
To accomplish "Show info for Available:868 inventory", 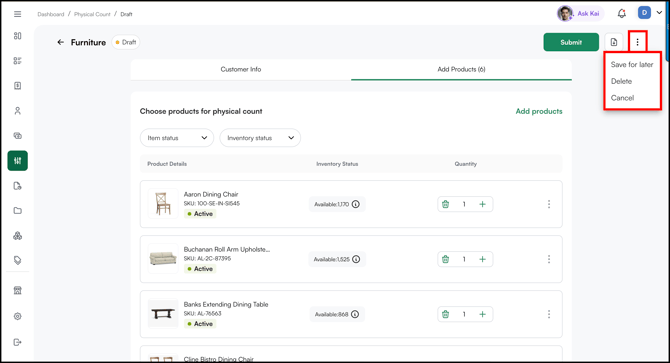I will [355, 314].
